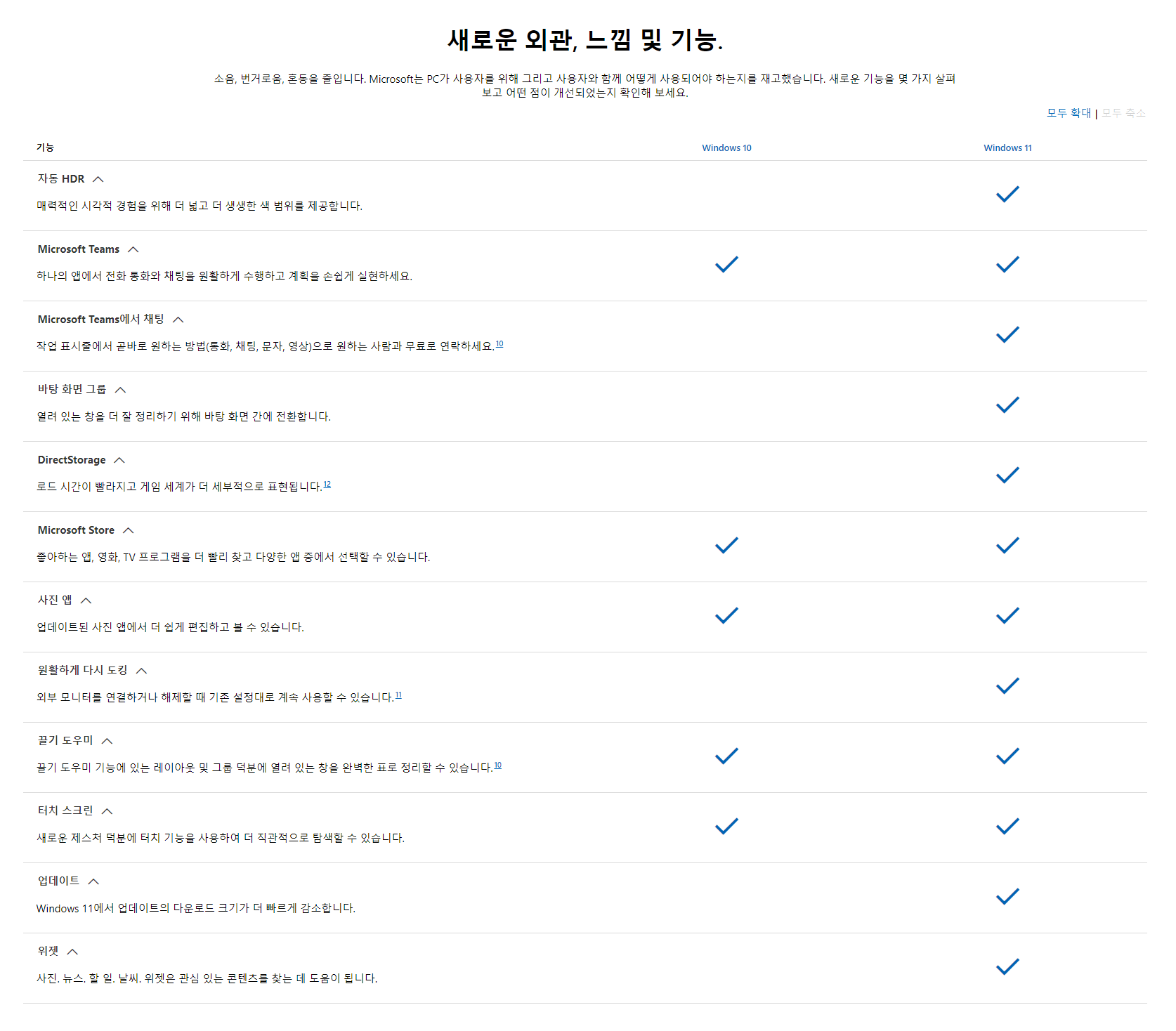Click Windows 11 checkmark for 위젯
This screenshot has width=1176, height=1031.
[x=1007, y=967]
